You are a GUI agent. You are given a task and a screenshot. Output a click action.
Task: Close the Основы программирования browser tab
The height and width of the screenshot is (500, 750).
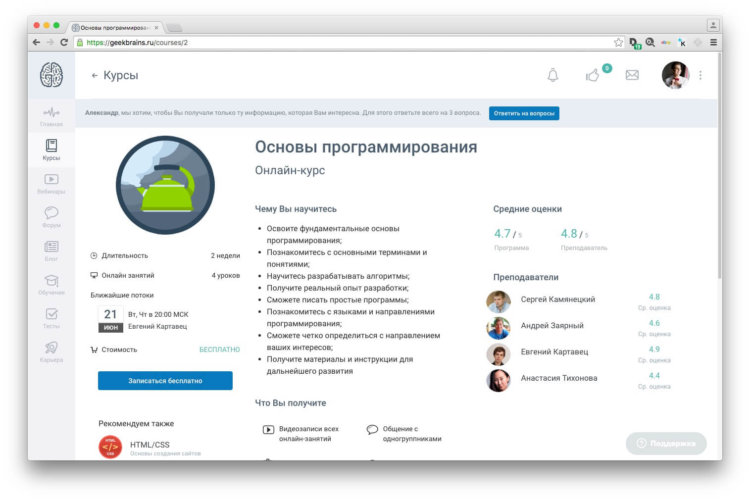click(x=156, y=28)
